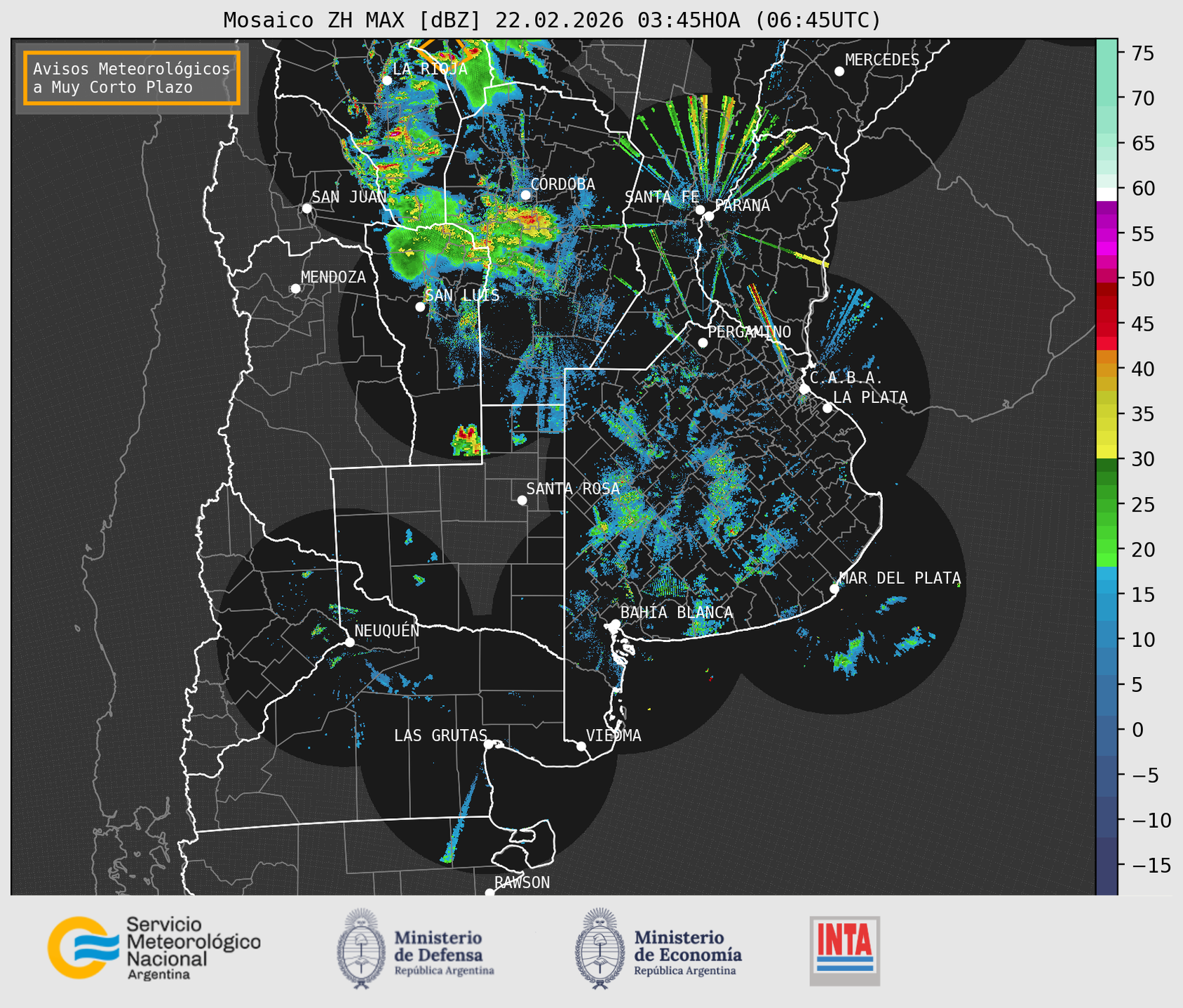Click the PERGAMINO map label
This screenshot has width=1183, height=1008.
[x=749, y=332]
